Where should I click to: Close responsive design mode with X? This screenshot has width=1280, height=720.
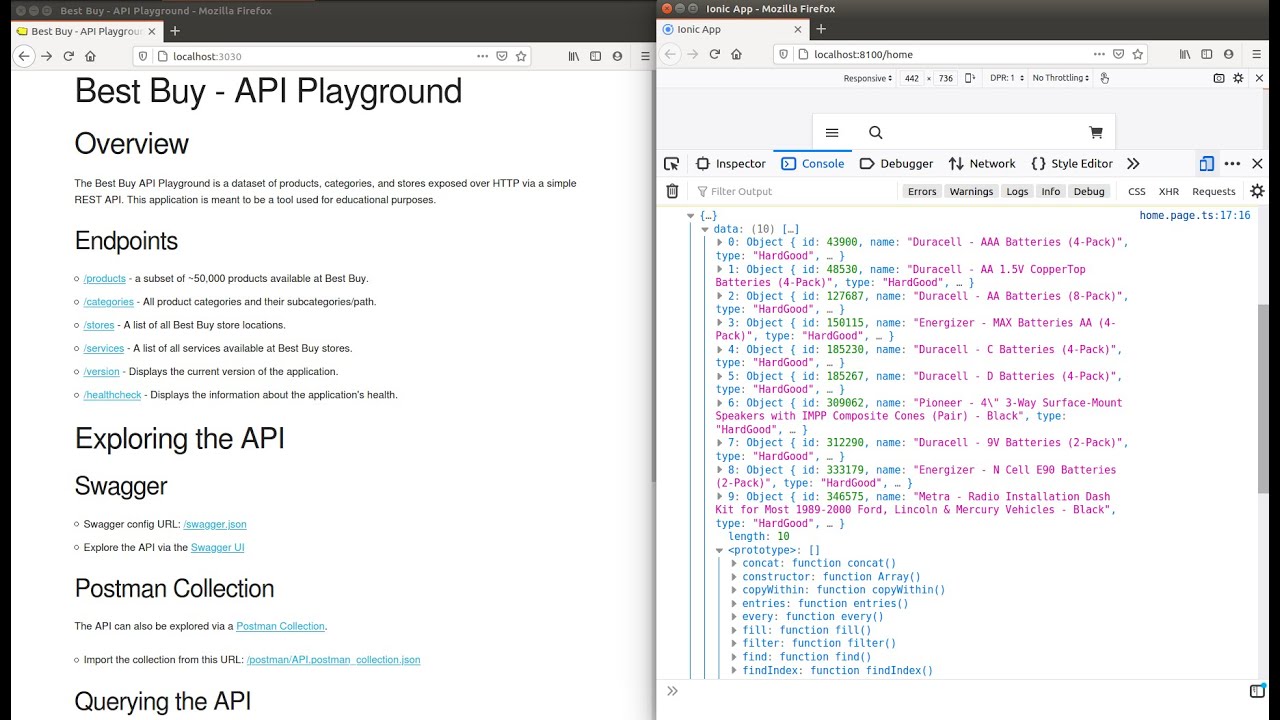point(1257,78)
